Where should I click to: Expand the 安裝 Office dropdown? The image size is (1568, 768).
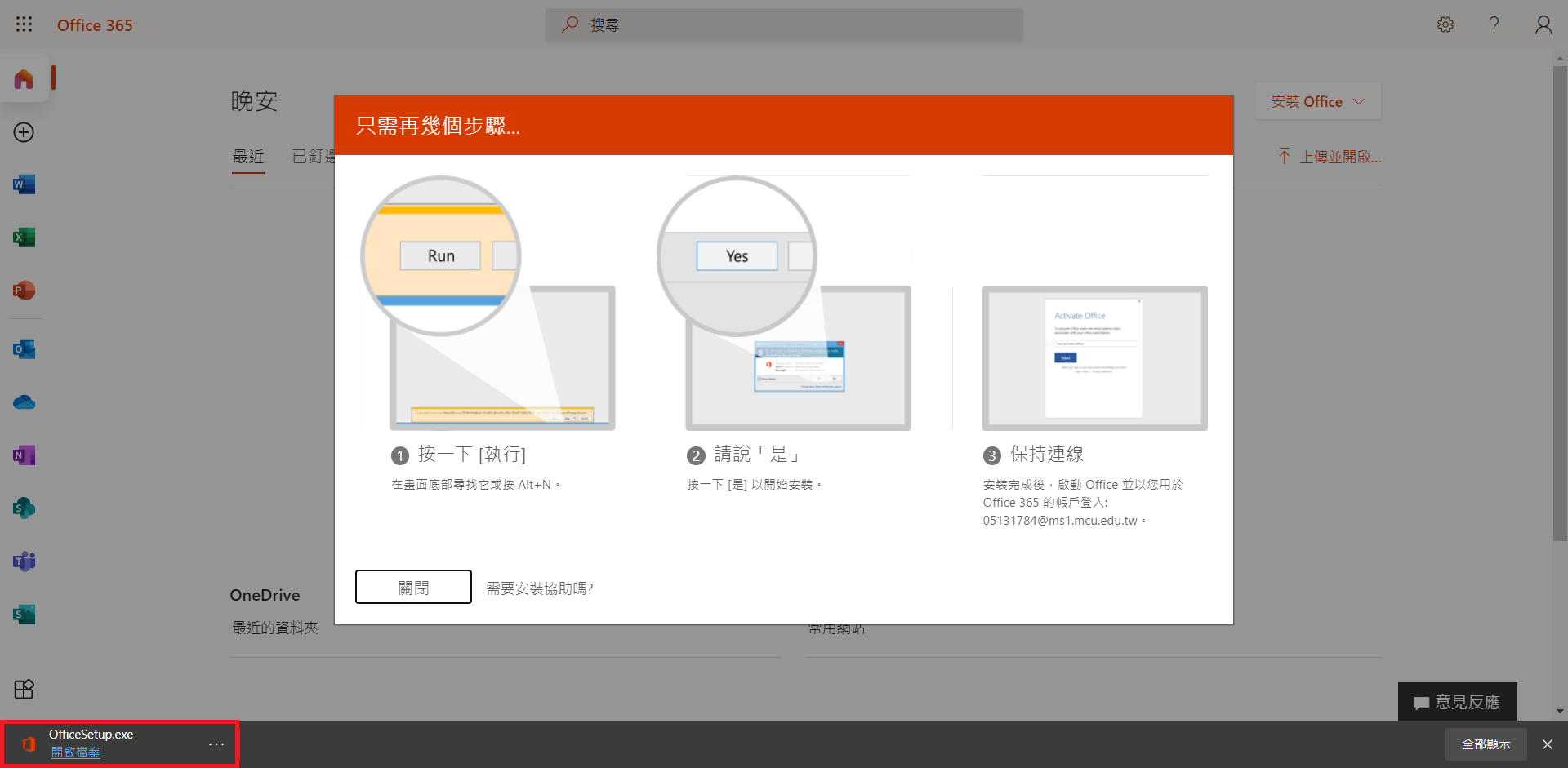tap(1317, 101)
